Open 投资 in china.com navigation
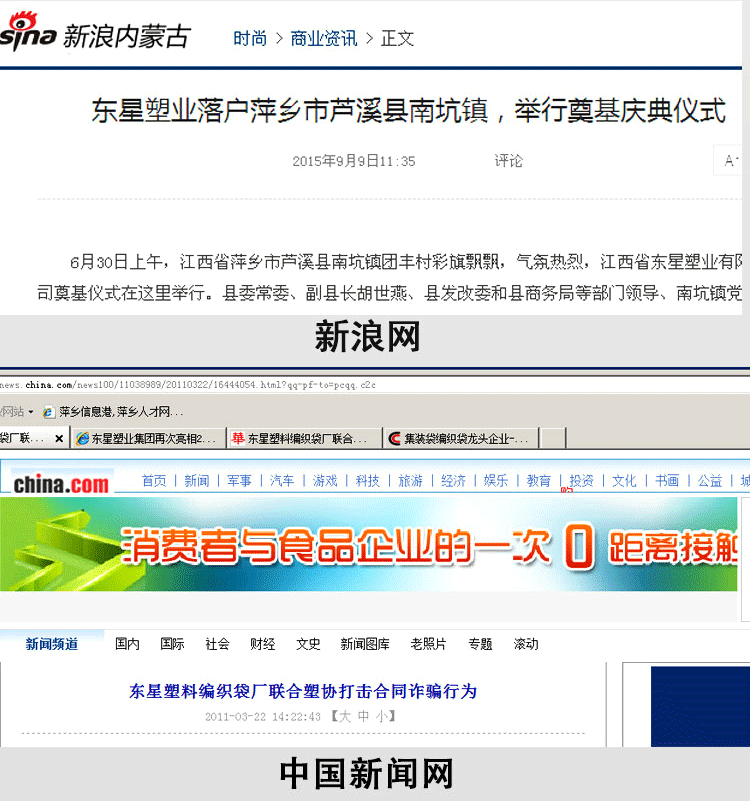Image resolution: width=750 pixels, height=801 pixels. point(581,481)
